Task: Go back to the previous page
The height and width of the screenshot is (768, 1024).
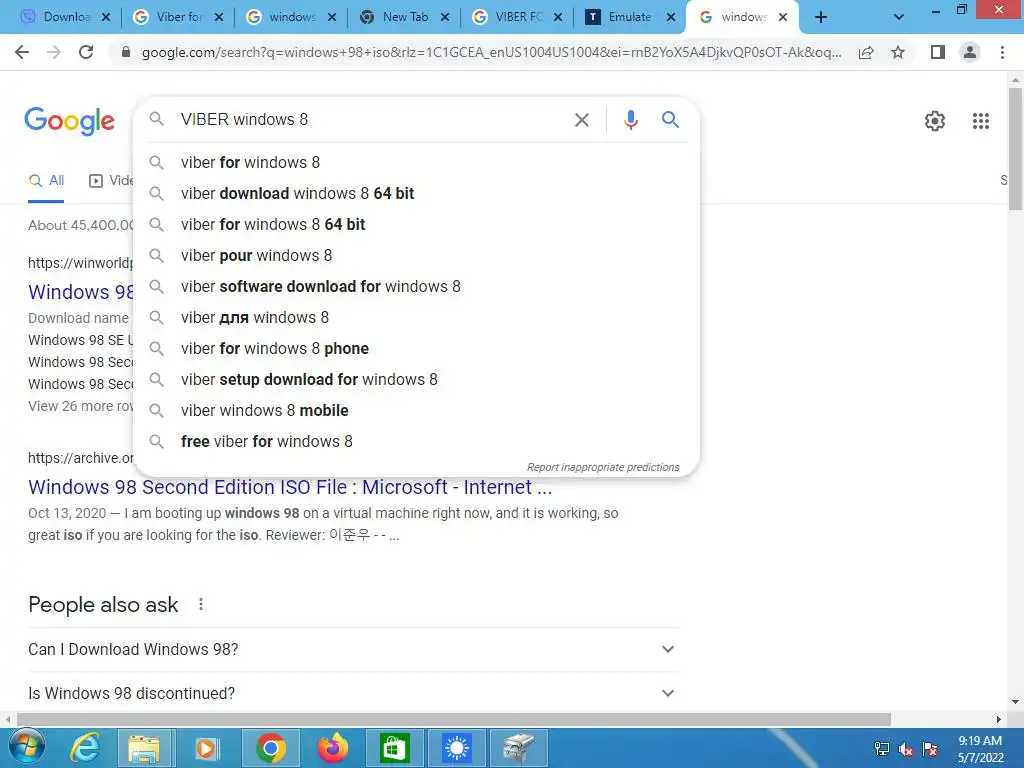Action: point(22,52)
